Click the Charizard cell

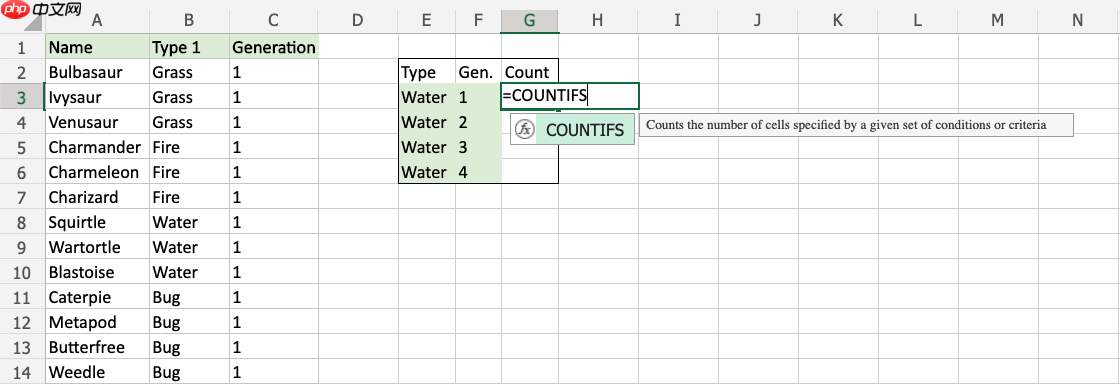coord(97,197)
